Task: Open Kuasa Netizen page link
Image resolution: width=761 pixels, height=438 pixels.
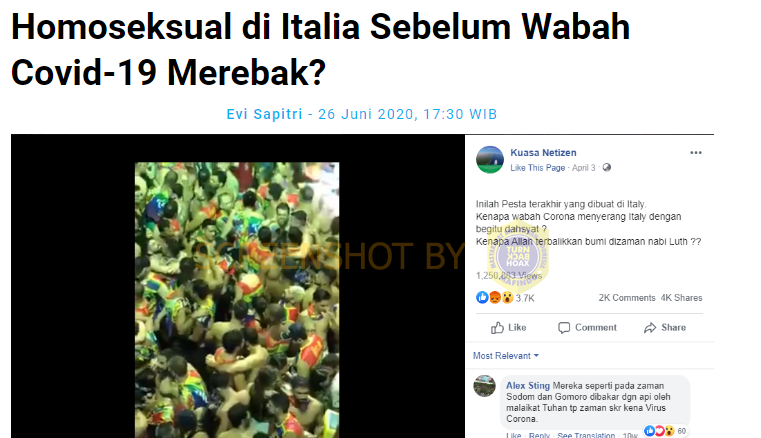Action: tap(543, 152)
